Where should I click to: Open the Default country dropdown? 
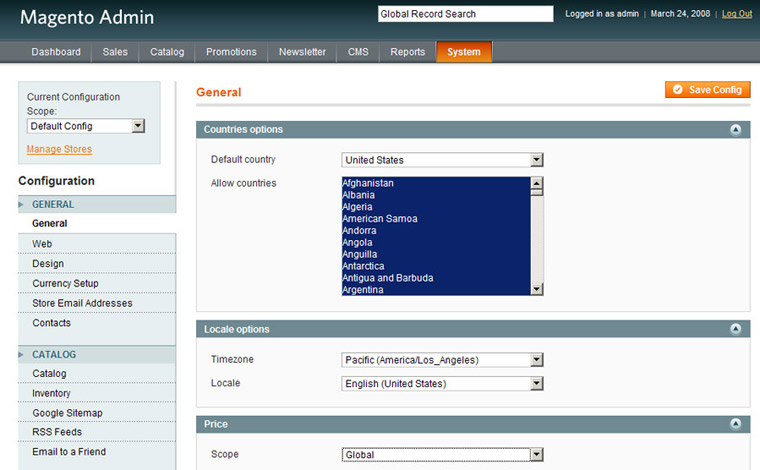[442, 160]
